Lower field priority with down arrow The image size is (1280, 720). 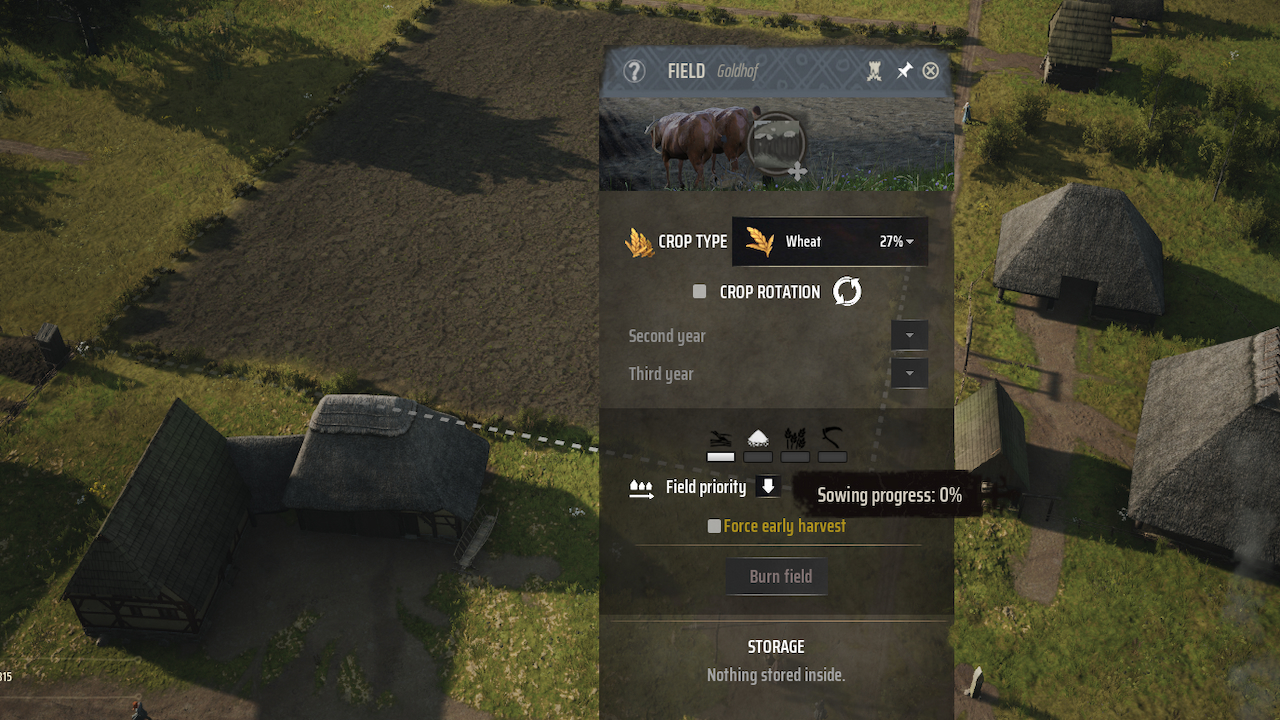click(768, 487)
